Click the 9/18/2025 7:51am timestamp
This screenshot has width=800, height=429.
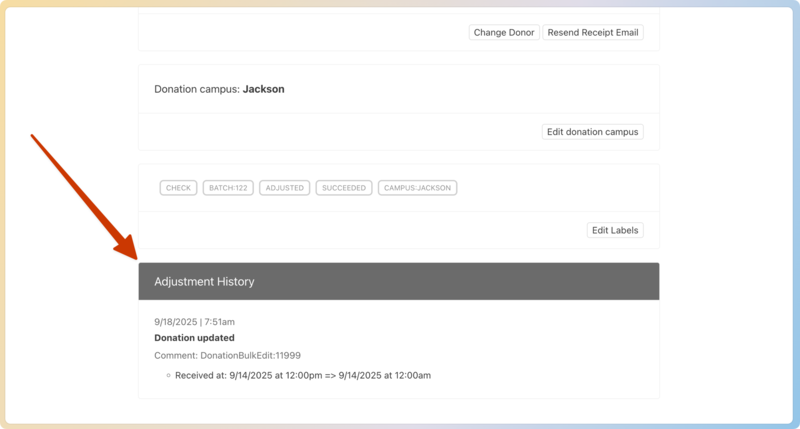194,322
